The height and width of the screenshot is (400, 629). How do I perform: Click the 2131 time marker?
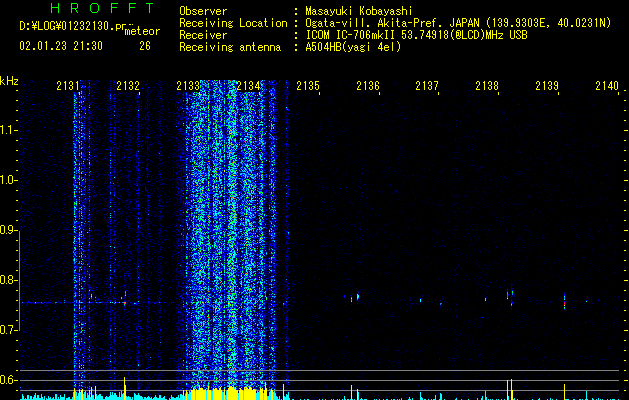click(x=68, y=86)
